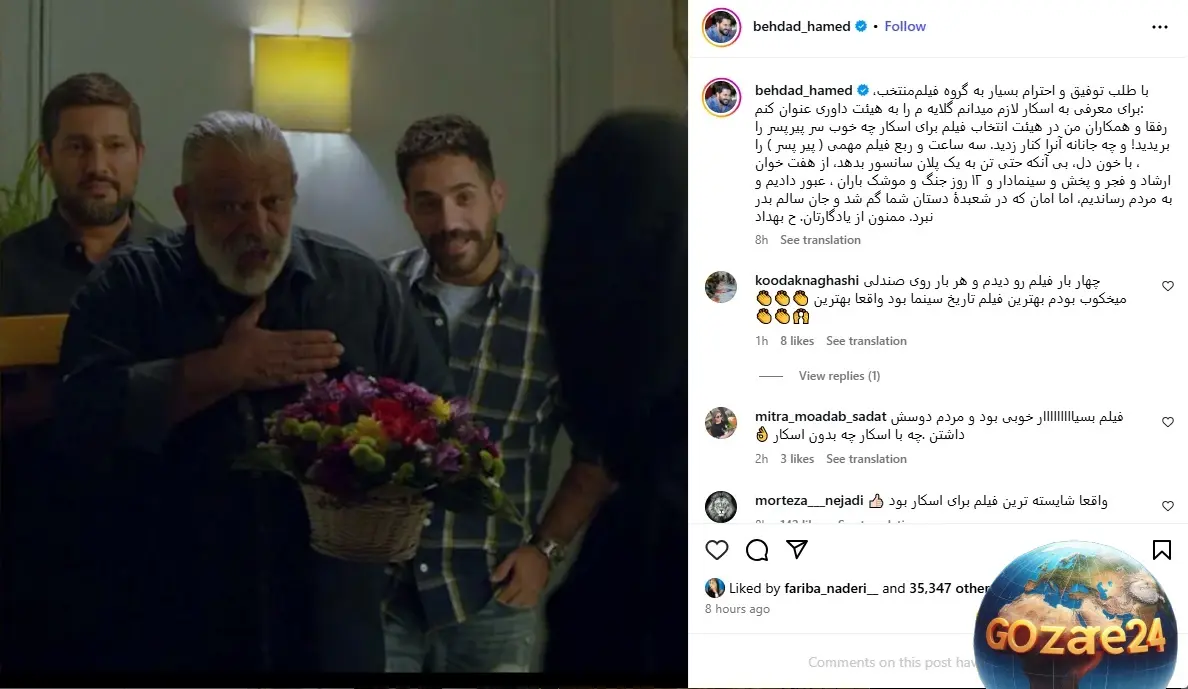See translation of mitra_moadab_sadat's comment

pos(866,459)
